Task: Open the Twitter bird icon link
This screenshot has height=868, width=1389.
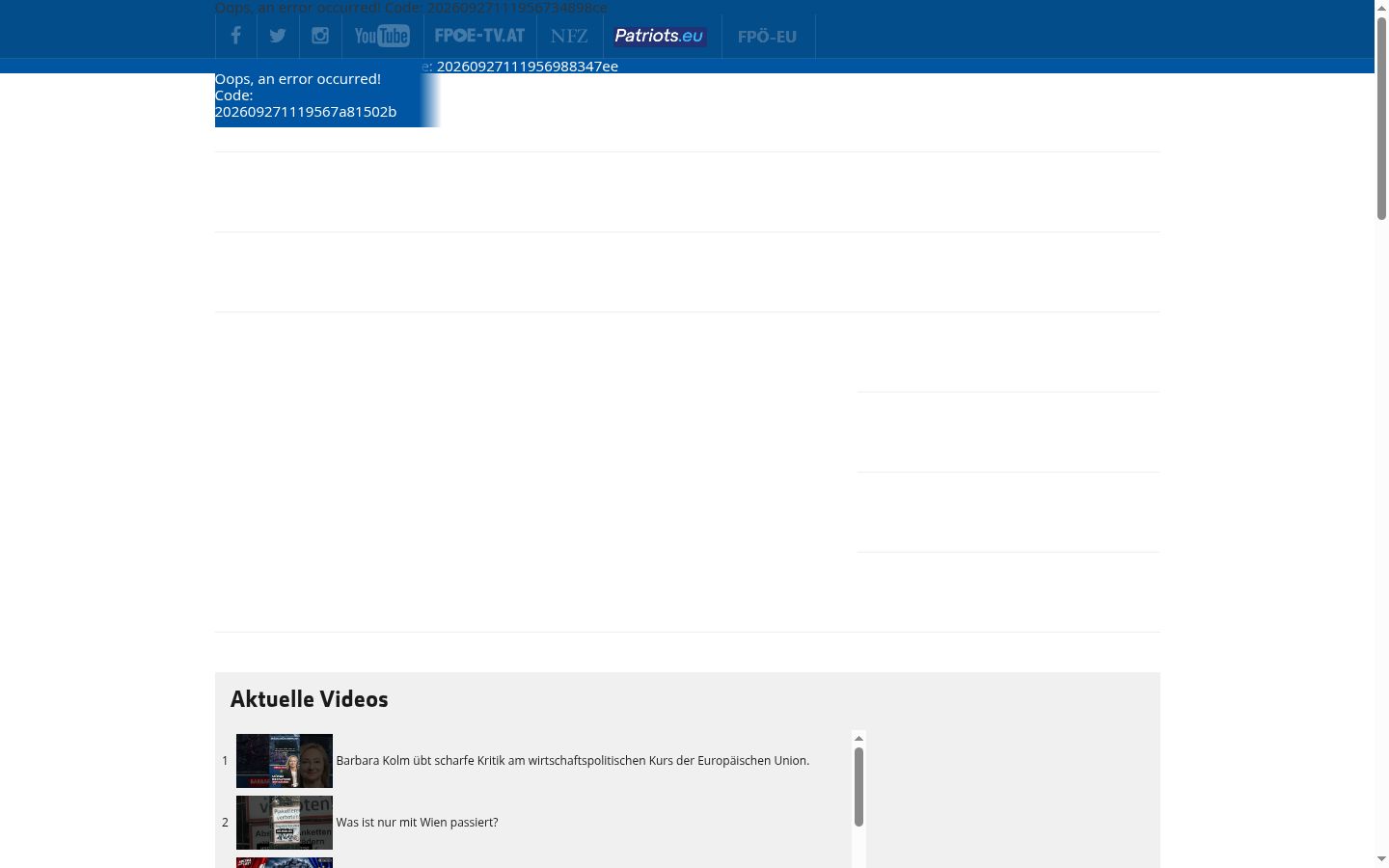Action: pyautogui.click(x=278, y=36)
